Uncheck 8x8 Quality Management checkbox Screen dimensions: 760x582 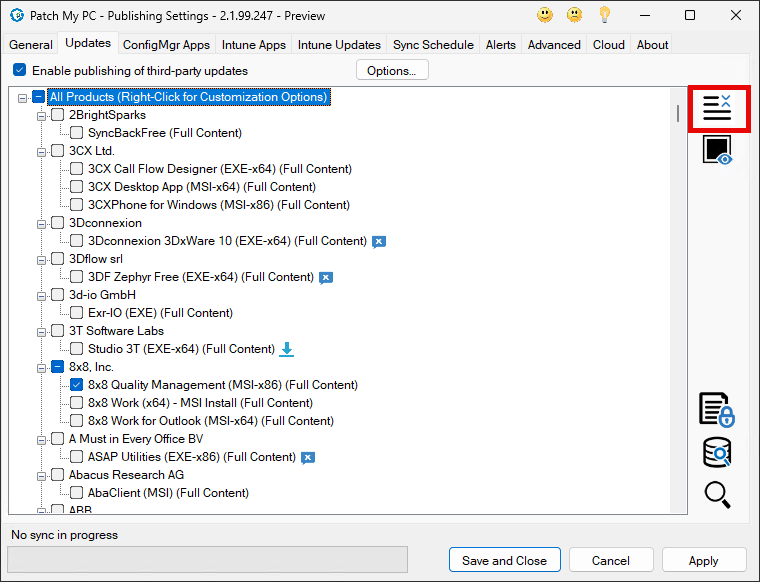point(77,385)
